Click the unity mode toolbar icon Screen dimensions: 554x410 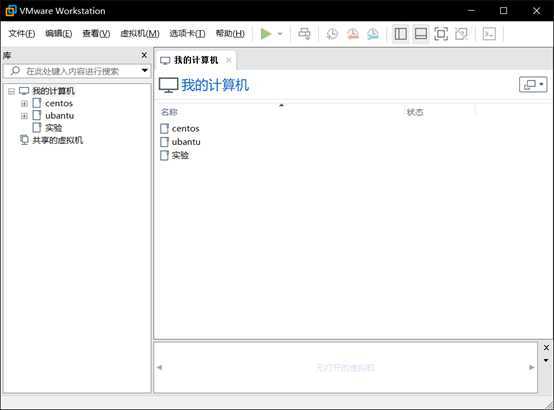tap(461, 34)
